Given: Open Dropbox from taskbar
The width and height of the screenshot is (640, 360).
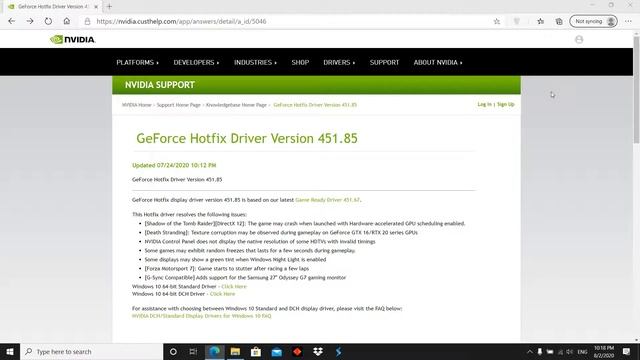Looking at the screenshot, I should [x=318, y=351].
